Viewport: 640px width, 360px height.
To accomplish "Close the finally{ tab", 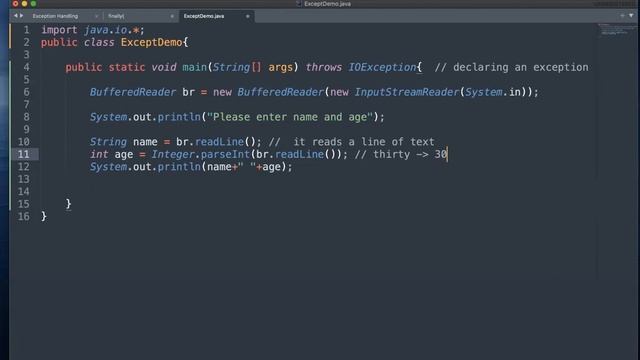I will (x=172, y=16).
